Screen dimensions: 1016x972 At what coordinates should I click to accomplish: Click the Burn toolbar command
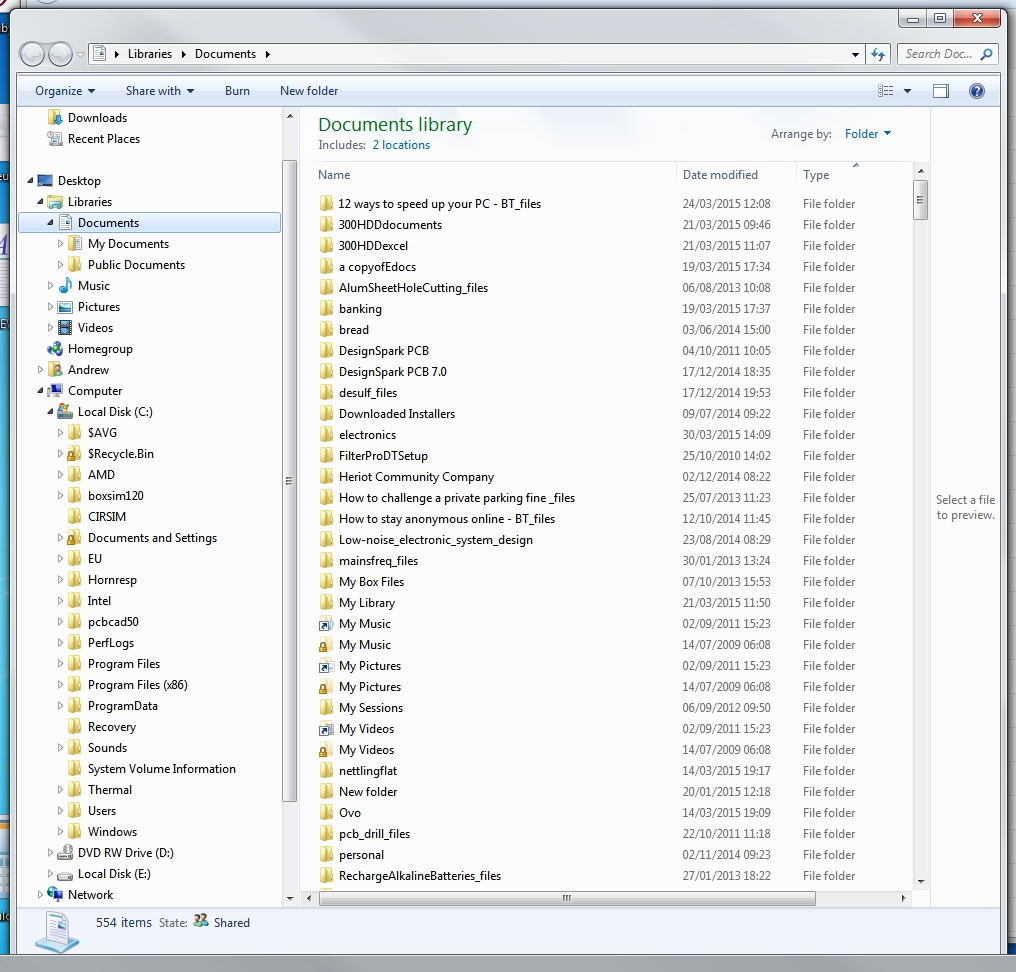click(x=237, y=91)
